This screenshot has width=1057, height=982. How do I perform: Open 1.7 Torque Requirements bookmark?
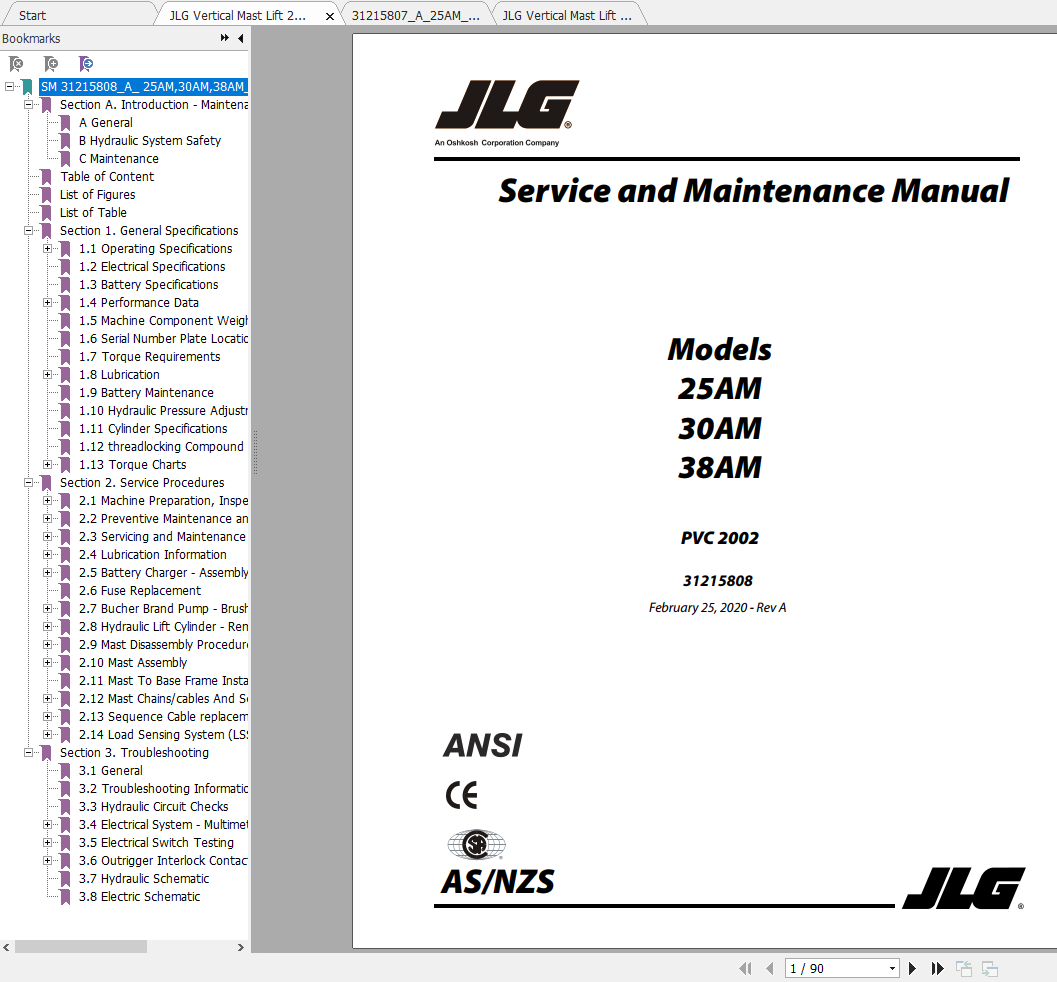[150, 357]
